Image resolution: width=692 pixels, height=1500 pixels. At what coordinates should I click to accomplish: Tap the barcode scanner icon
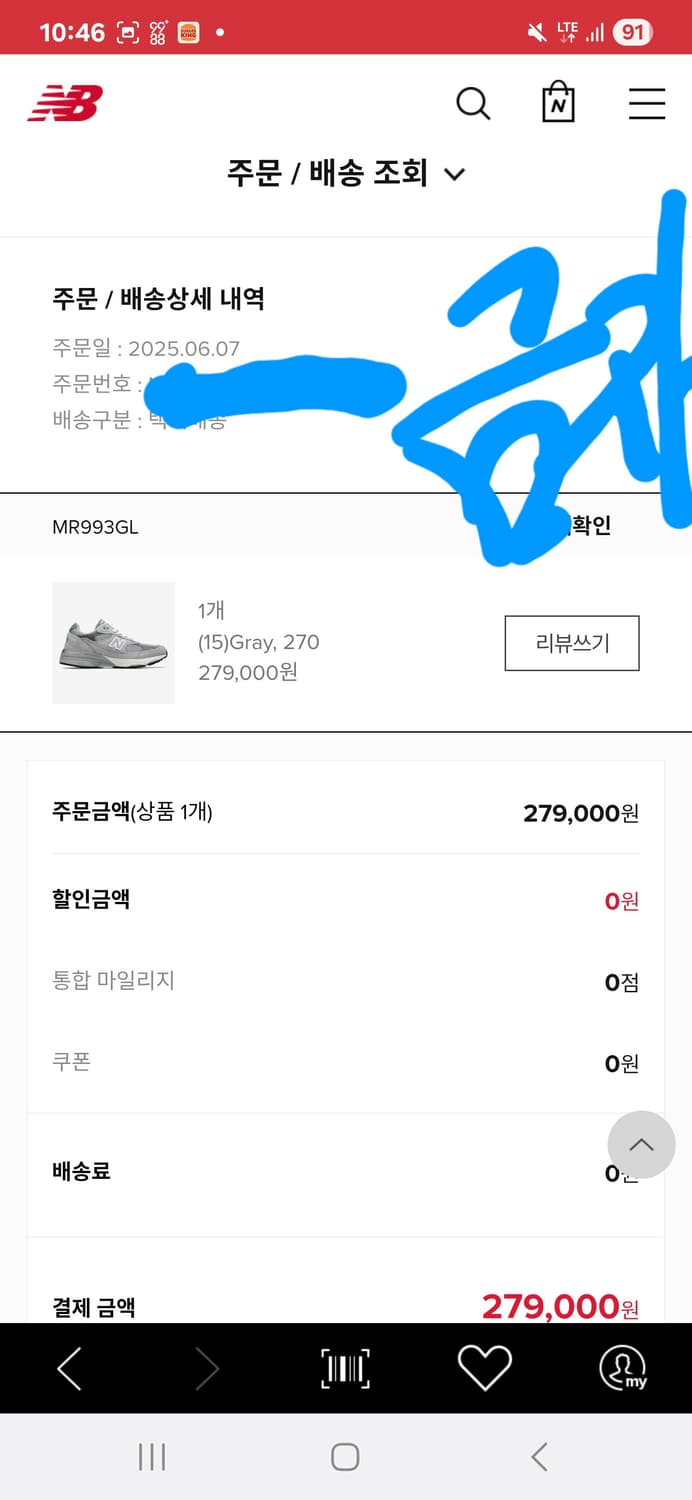click(345, 1368)
